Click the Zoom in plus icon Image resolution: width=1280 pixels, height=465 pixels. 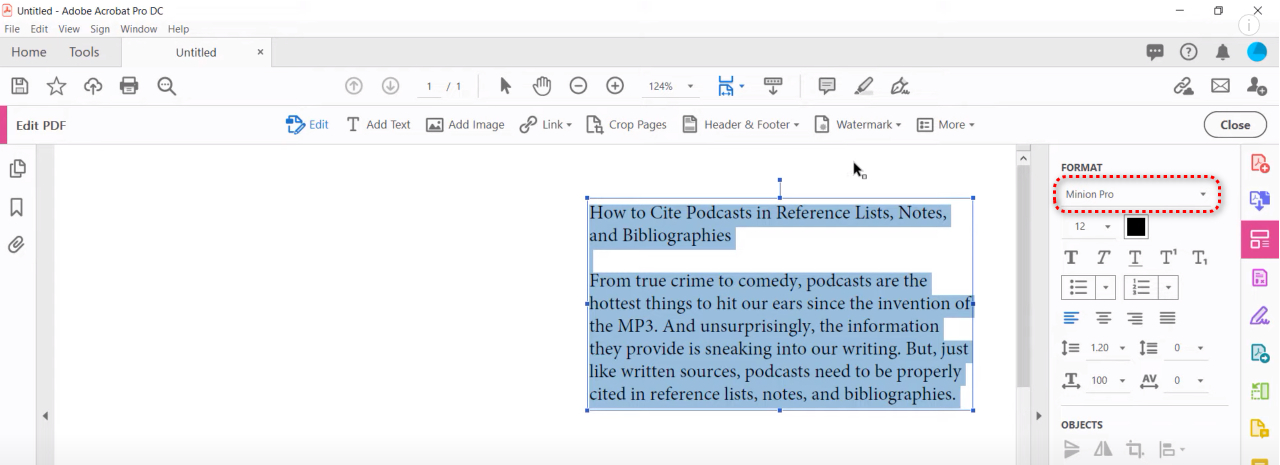[x=615, y=86]
